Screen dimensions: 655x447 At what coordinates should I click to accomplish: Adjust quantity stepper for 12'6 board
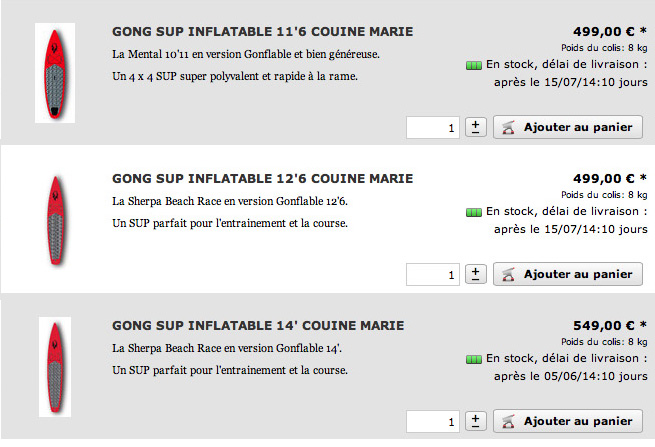[476, 274]
